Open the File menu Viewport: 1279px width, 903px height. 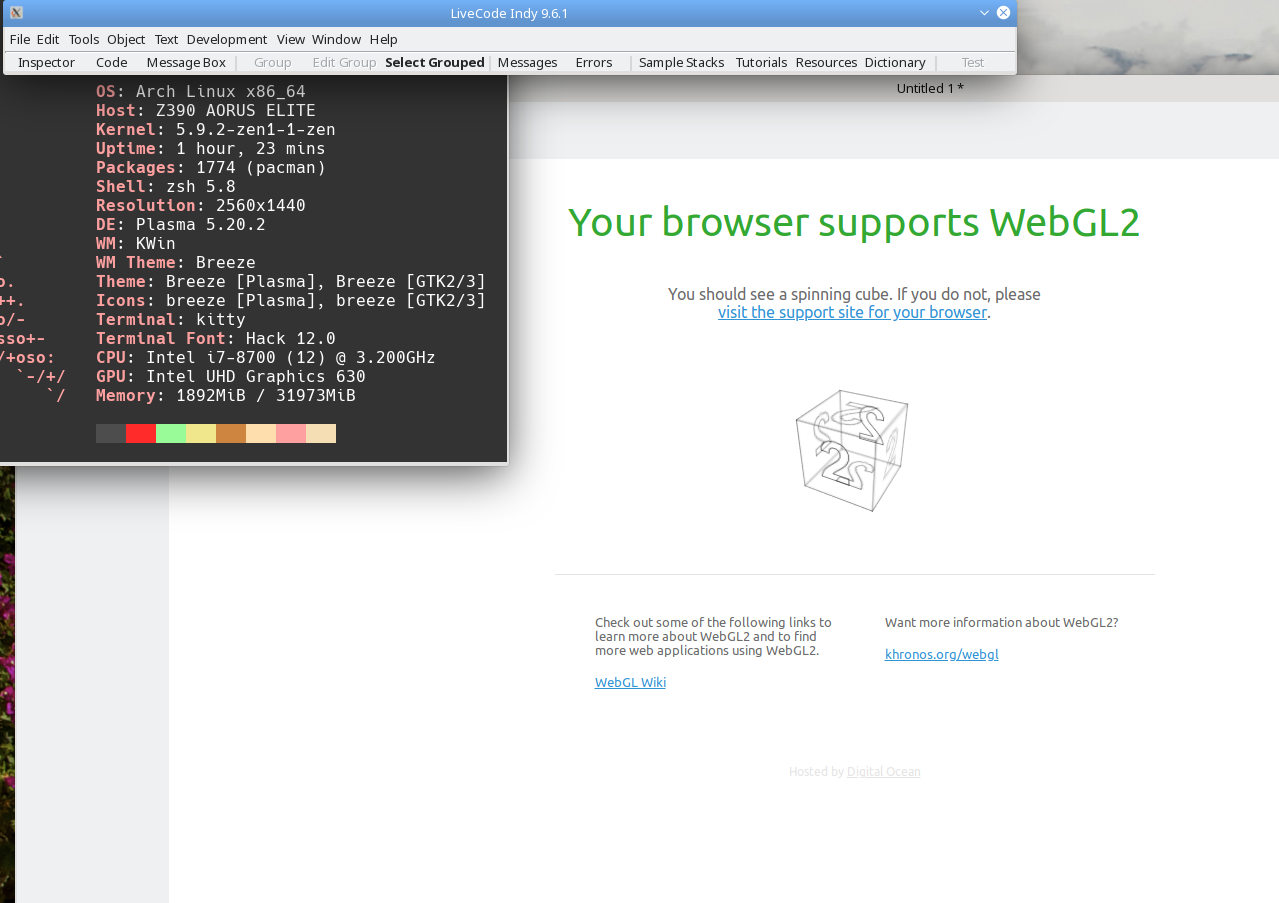click(20, 39)
